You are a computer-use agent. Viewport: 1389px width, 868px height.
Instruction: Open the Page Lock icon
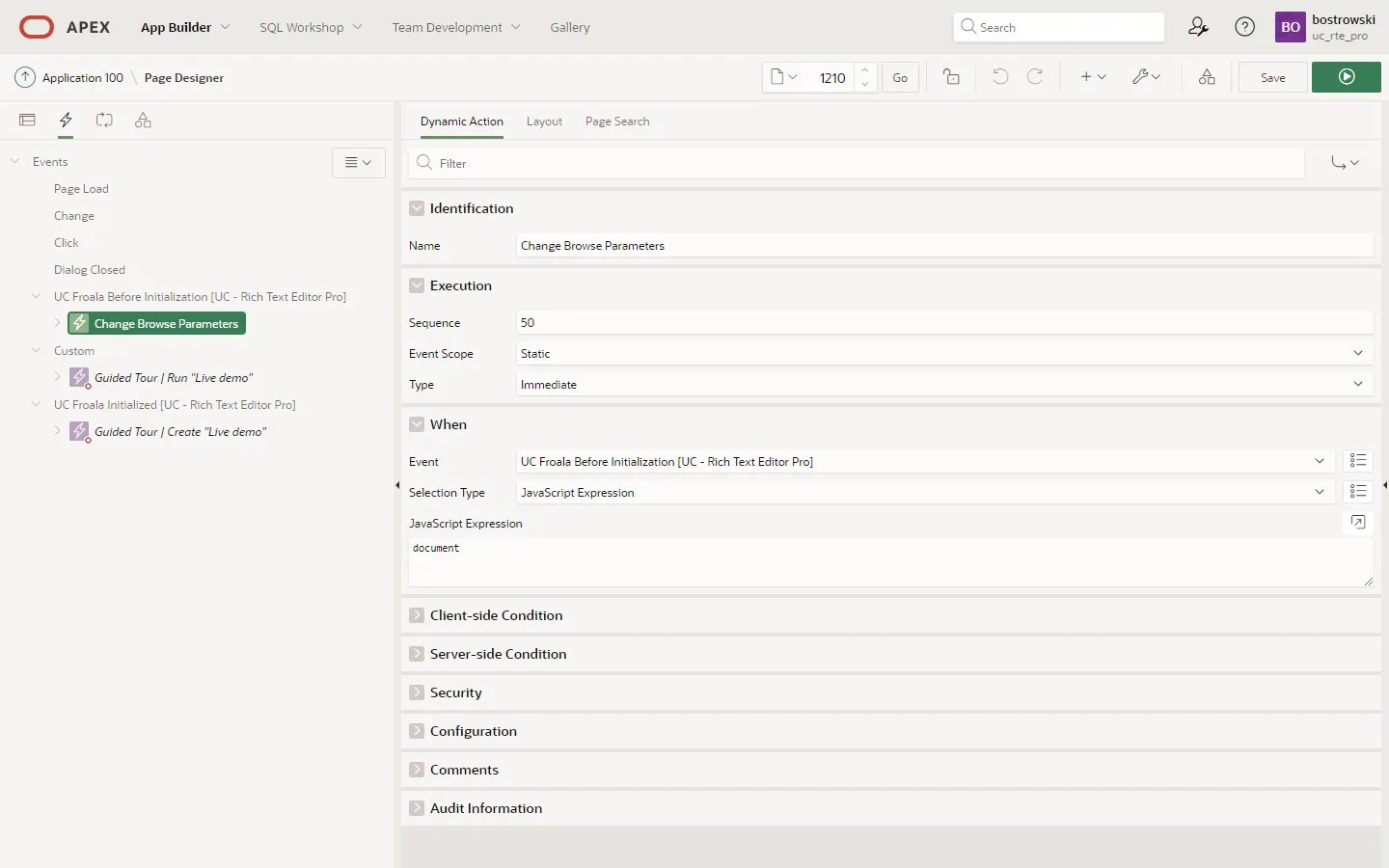coord(951,77)
